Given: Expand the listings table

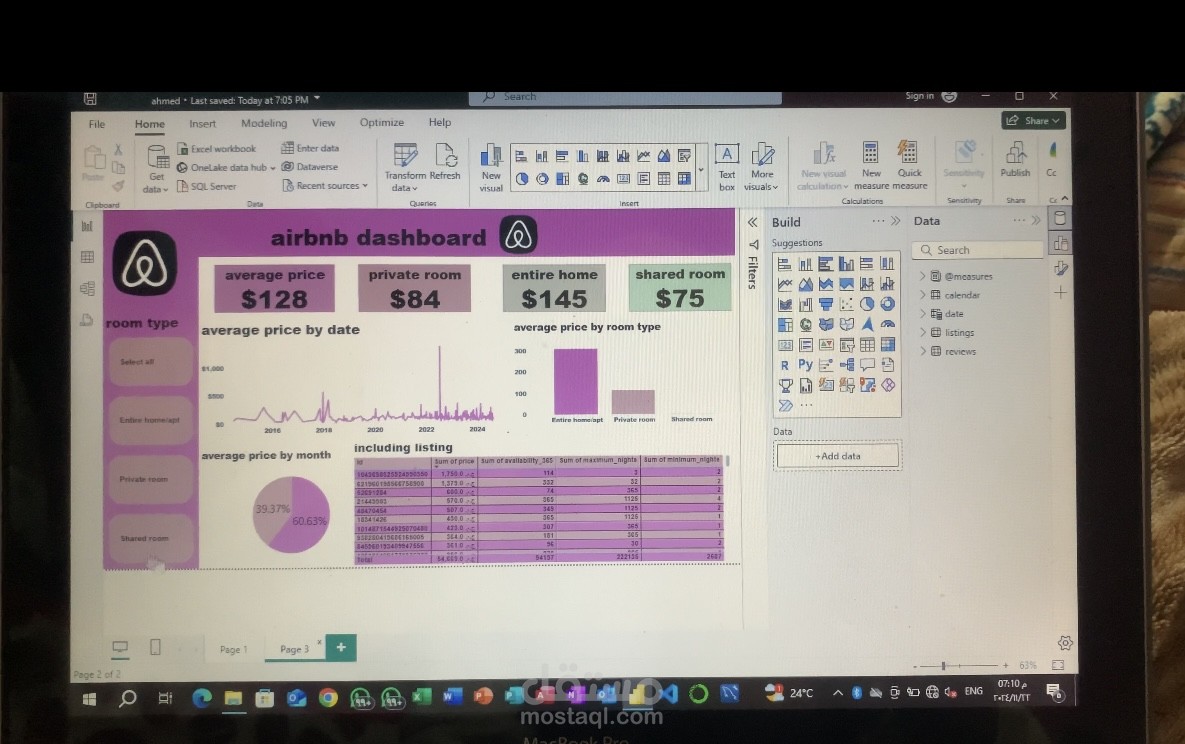Looking at the screenshot, I should coord(923,332).
